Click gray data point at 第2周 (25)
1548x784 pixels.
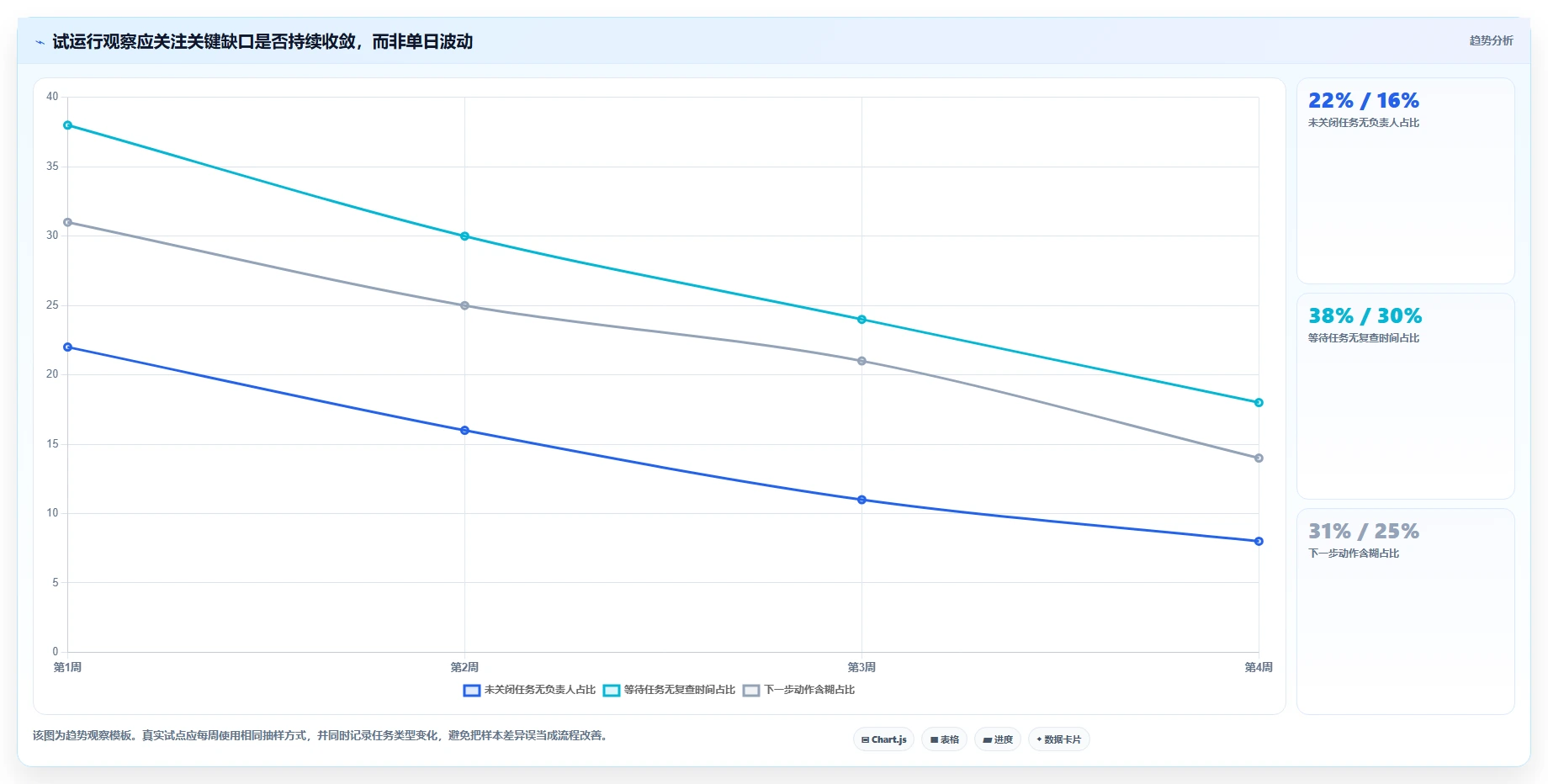point(464,305)
